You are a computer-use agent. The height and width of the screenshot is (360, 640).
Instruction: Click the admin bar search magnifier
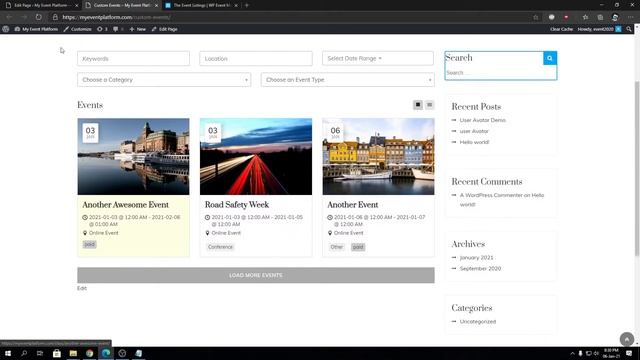pos(629,29)
